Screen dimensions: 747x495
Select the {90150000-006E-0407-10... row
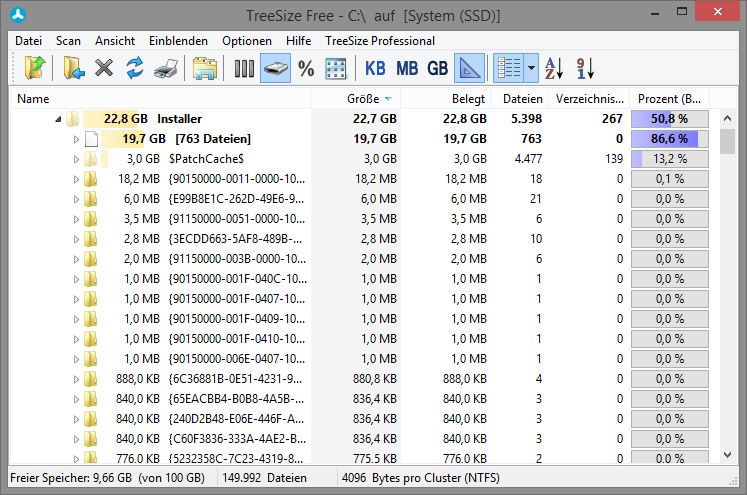pyautogui.click(x=359, y=359)
